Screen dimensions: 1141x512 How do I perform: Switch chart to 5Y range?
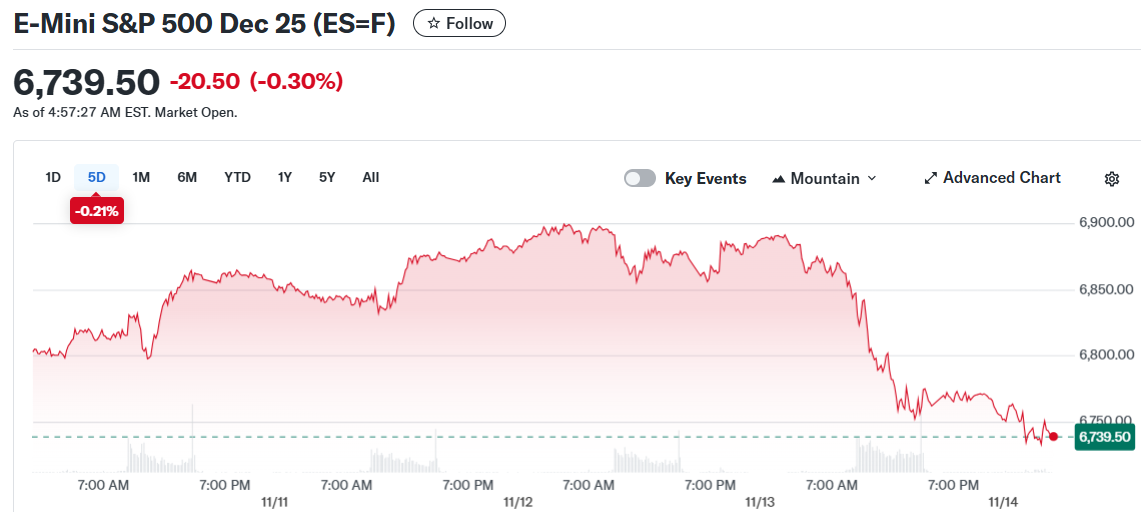327,177
